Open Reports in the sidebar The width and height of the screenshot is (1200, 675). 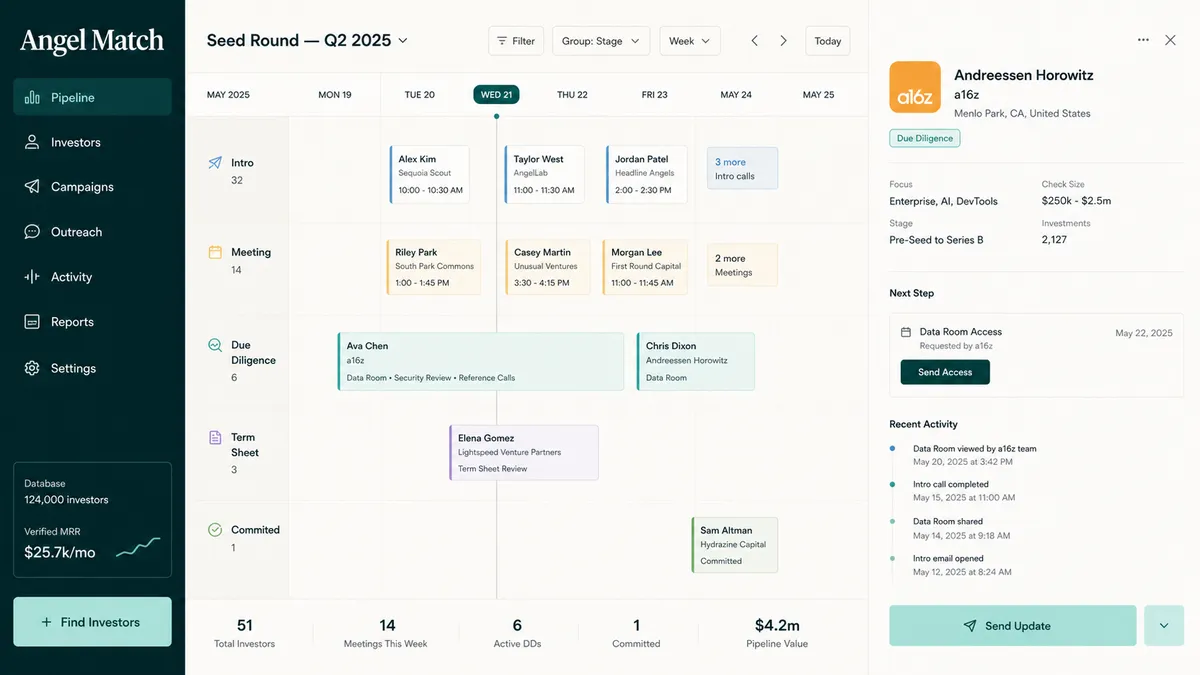92,322
